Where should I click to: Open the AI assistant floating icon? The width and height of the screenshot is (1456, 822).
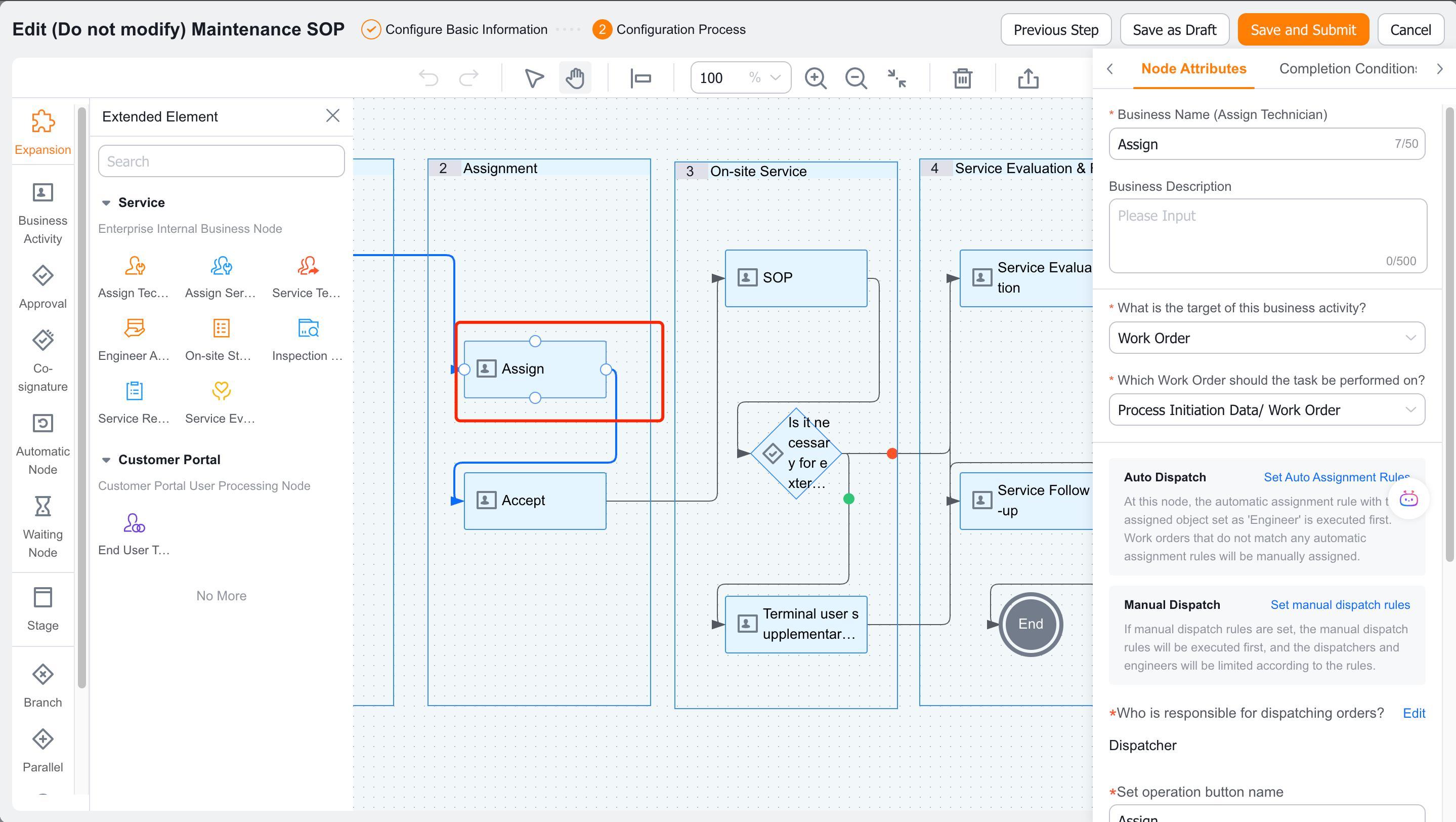point(1408,499)
